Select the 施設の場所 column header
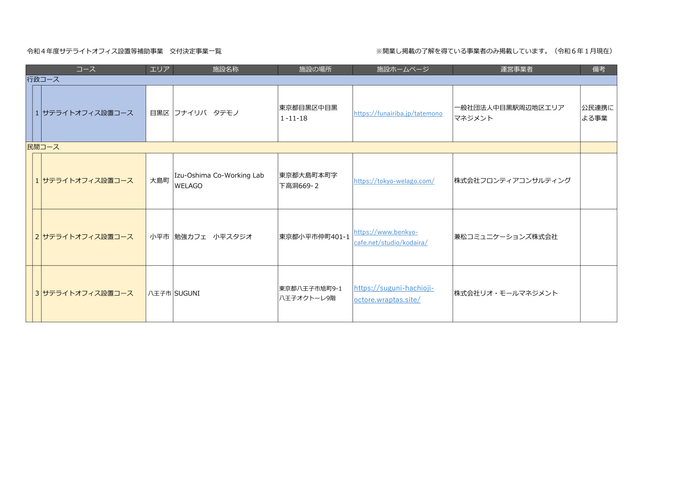The image size is (700, 495). click(315, 69)
